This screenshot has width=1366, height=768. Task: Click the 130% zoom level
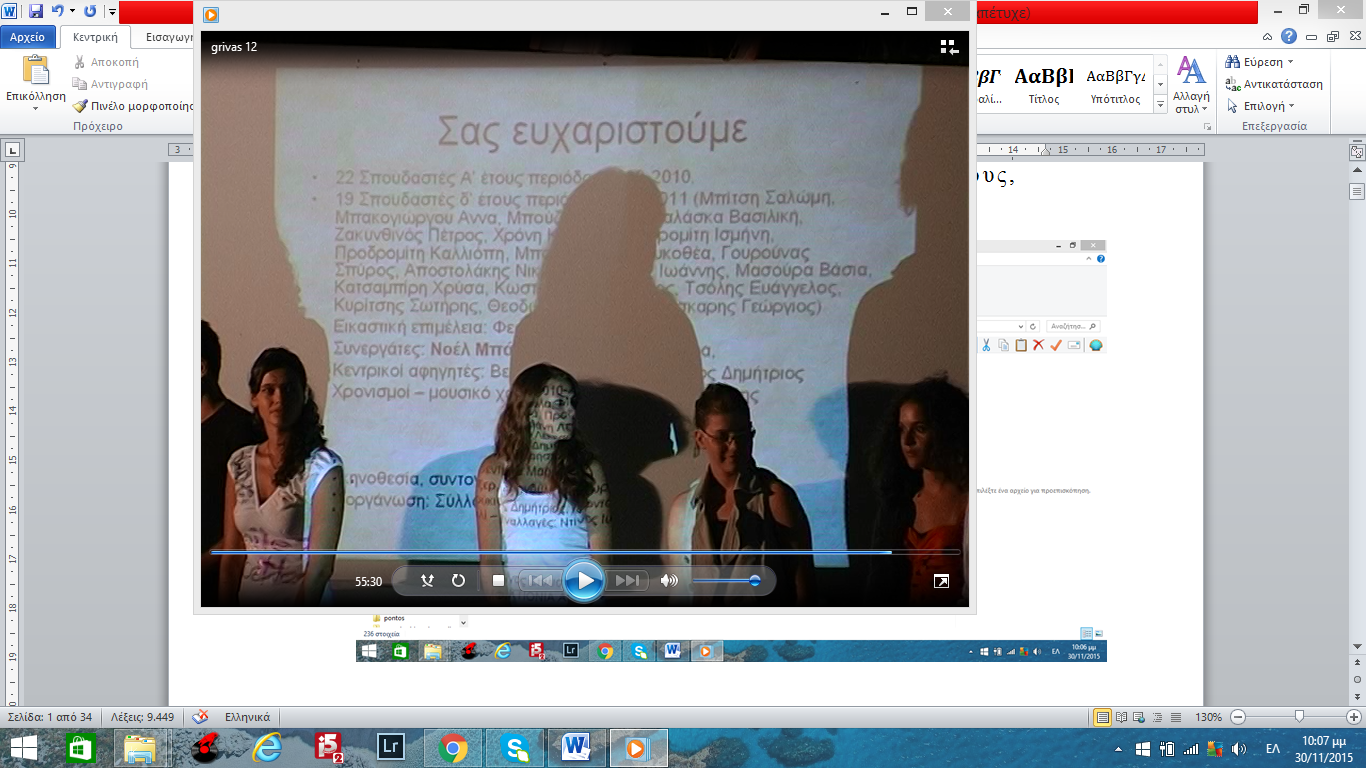click(1208, 717)
